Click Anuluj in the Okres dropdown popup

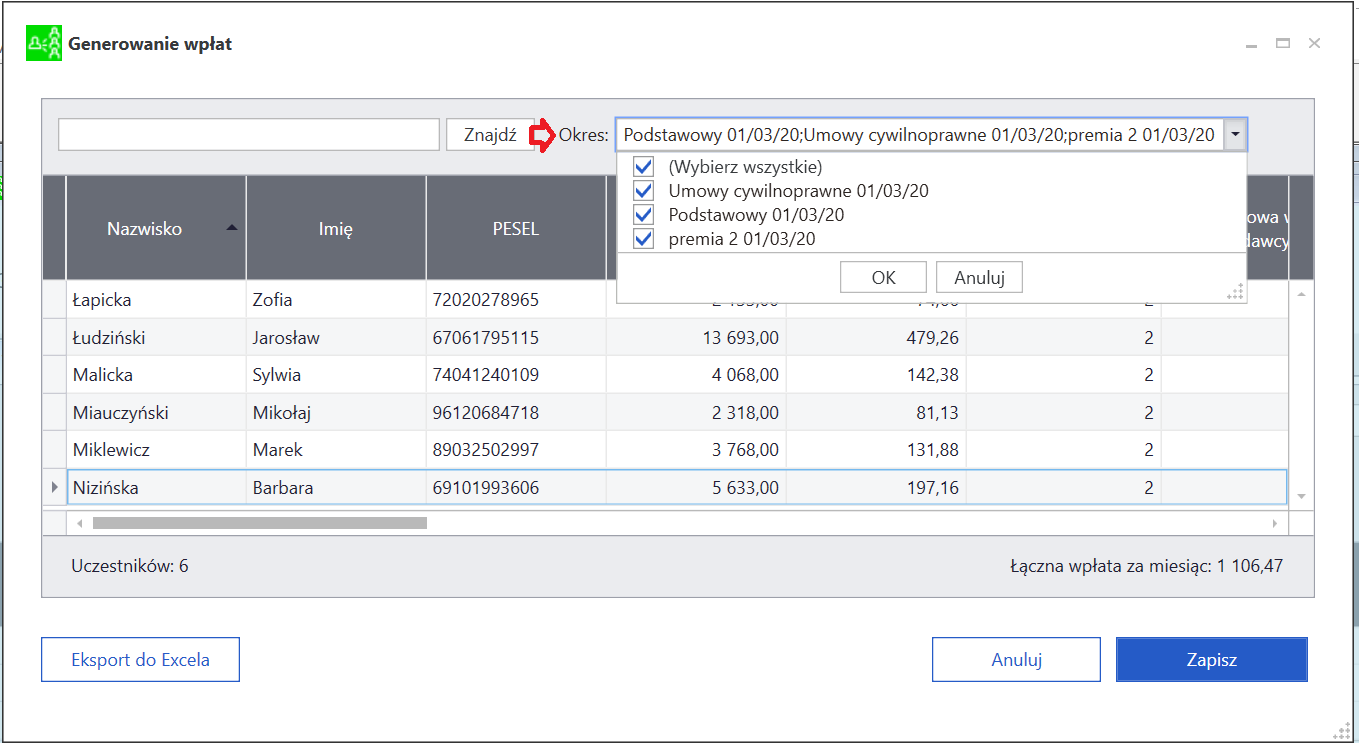click(x=979, y=277)
